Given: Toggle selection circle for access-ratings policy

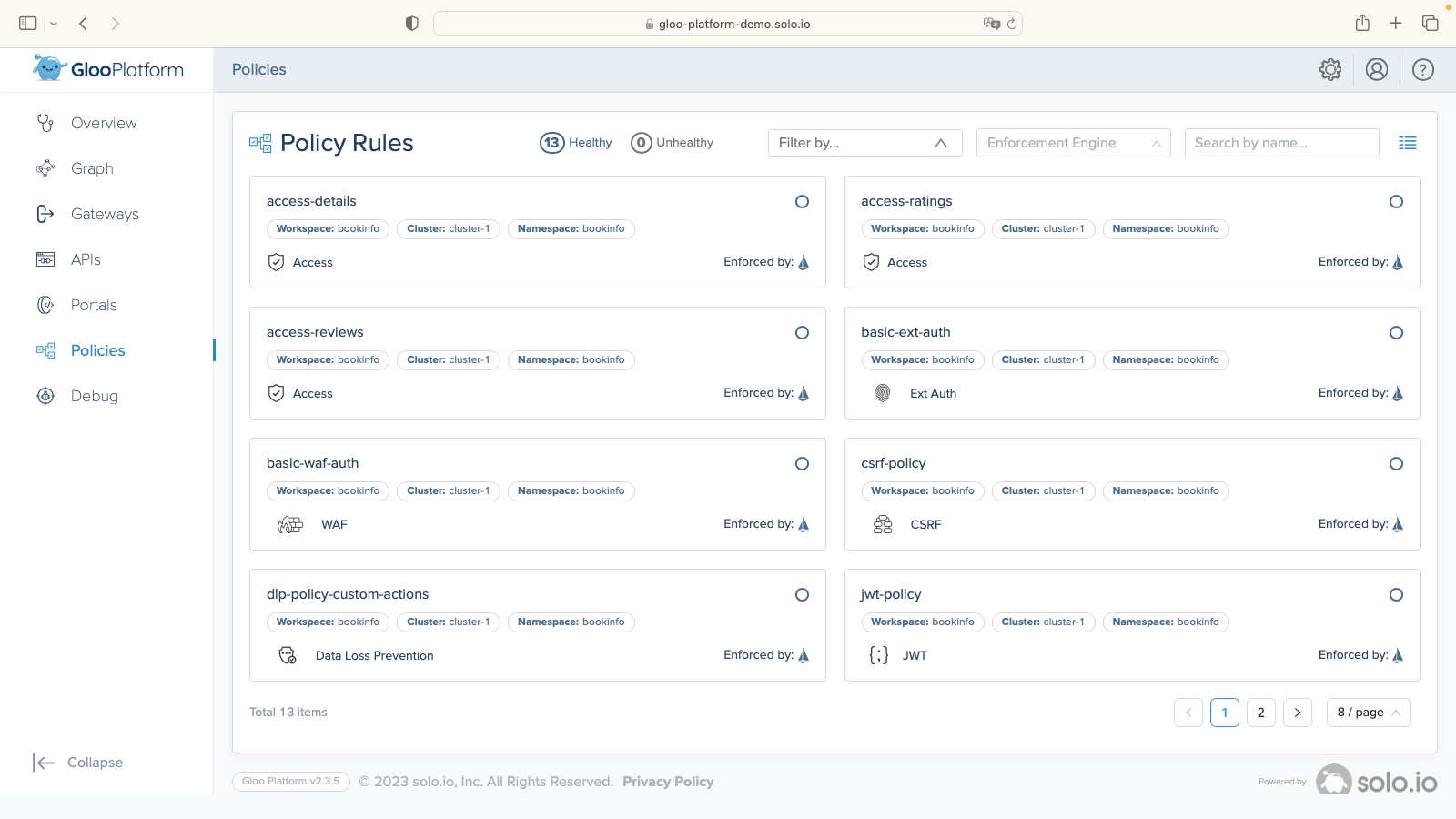Looking at the screenshot, I should pos(1397,201).
